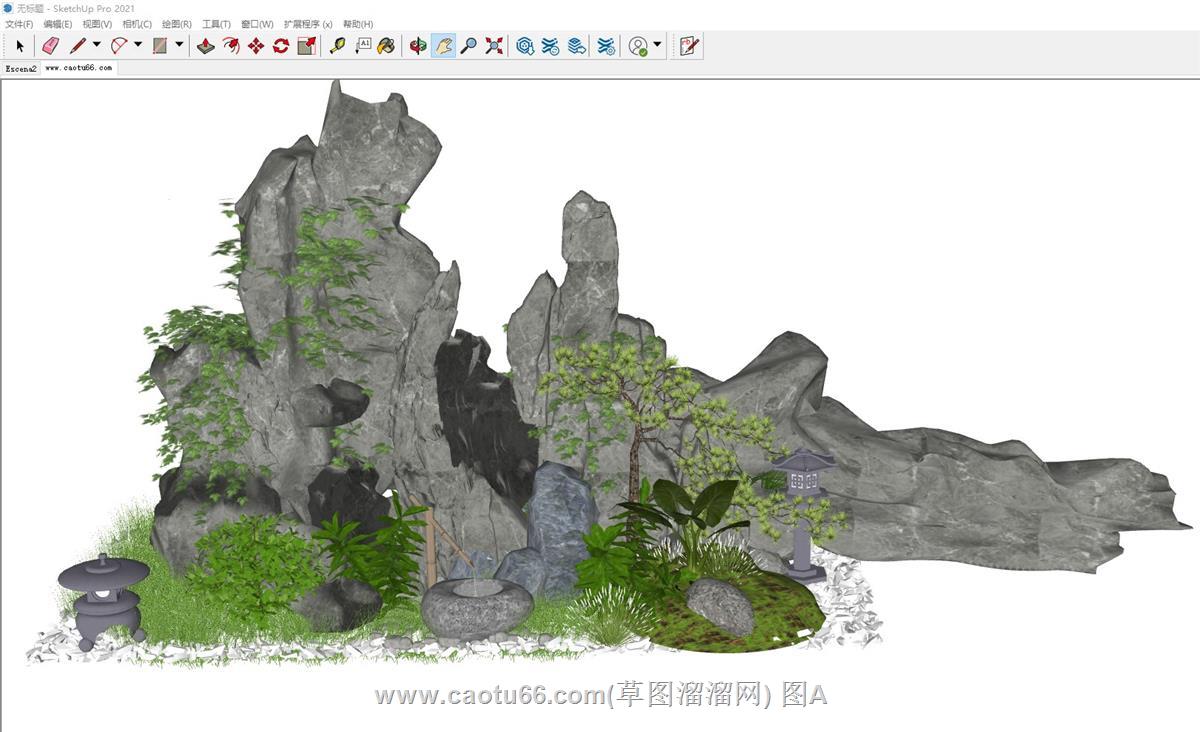Open Extension Manager icon
1200x732 pixels.
point(606,45)
